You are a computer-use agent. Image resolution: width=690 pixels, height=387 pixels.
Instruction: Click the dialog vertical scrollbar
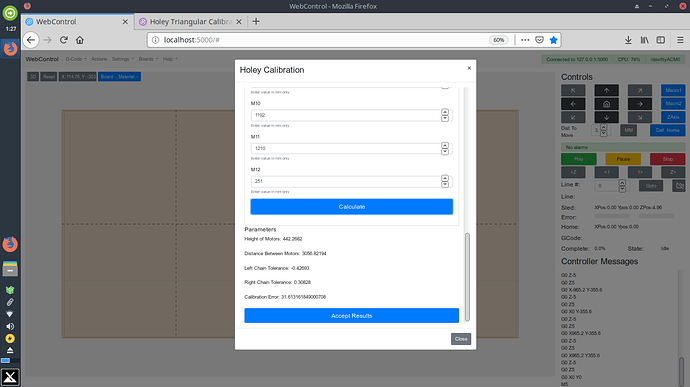tap(467, 277)
